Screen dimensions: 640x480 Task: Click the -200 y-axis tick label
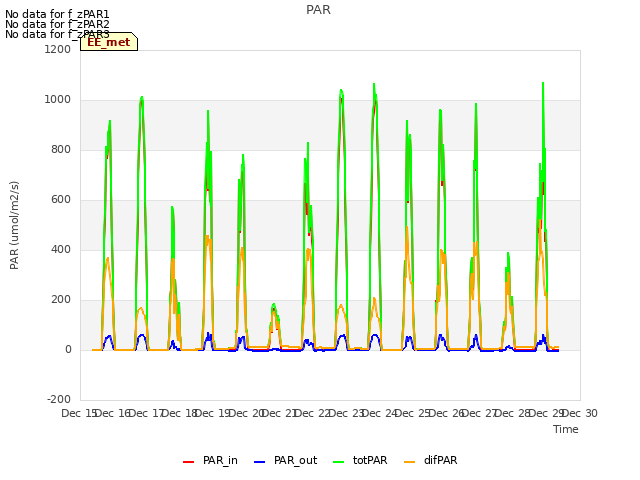coord(59,399)
